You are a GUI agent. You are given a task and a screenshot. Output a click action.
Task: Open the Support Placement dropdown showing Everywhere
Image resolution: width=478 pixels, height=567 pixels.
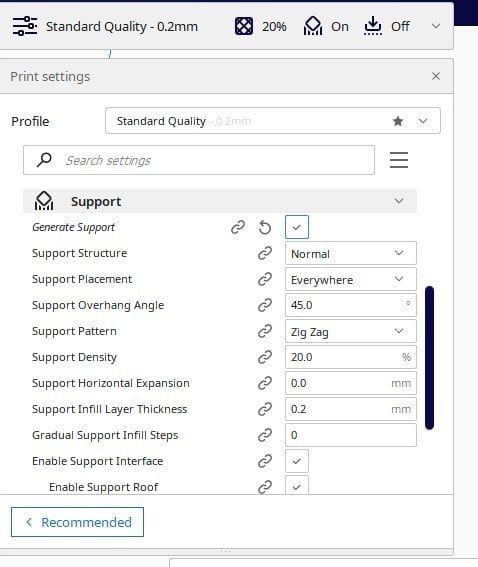pyautogui.click(x=351, y=279)
